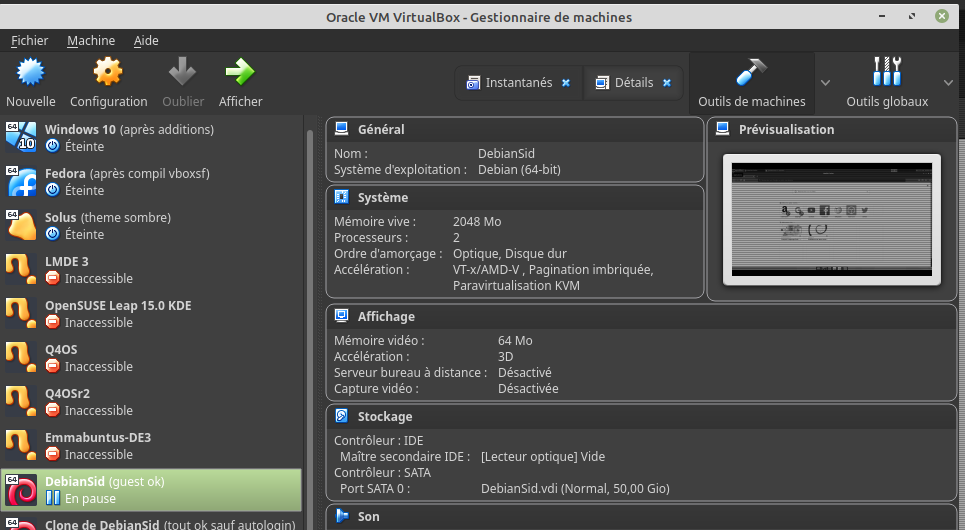This screenshot has height=530, width=965.
Task: Open the Aide menu
Action: tap(146, 41)
